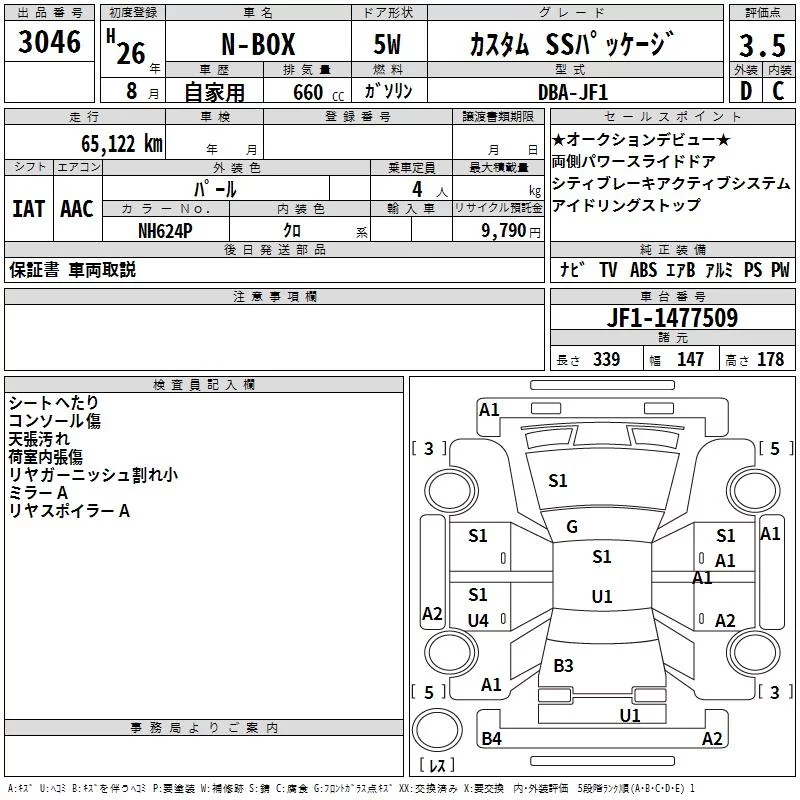The width and height of the screenshot is (800, 800).
Task: Click the air conditioner value AAC
Action: click(x=77, y=209)
